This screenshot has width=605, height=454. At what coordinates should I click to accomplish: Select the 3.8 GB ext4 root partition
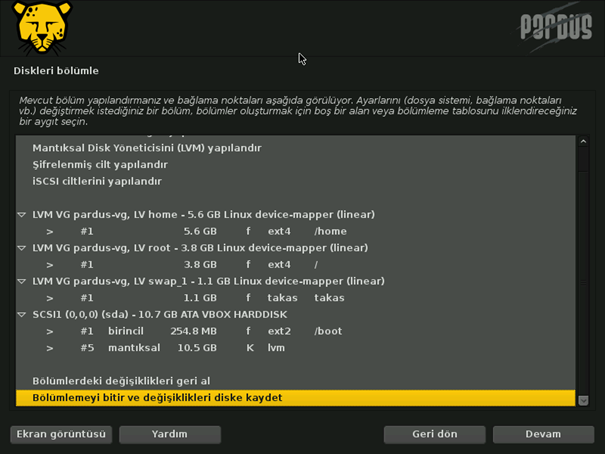200,265
